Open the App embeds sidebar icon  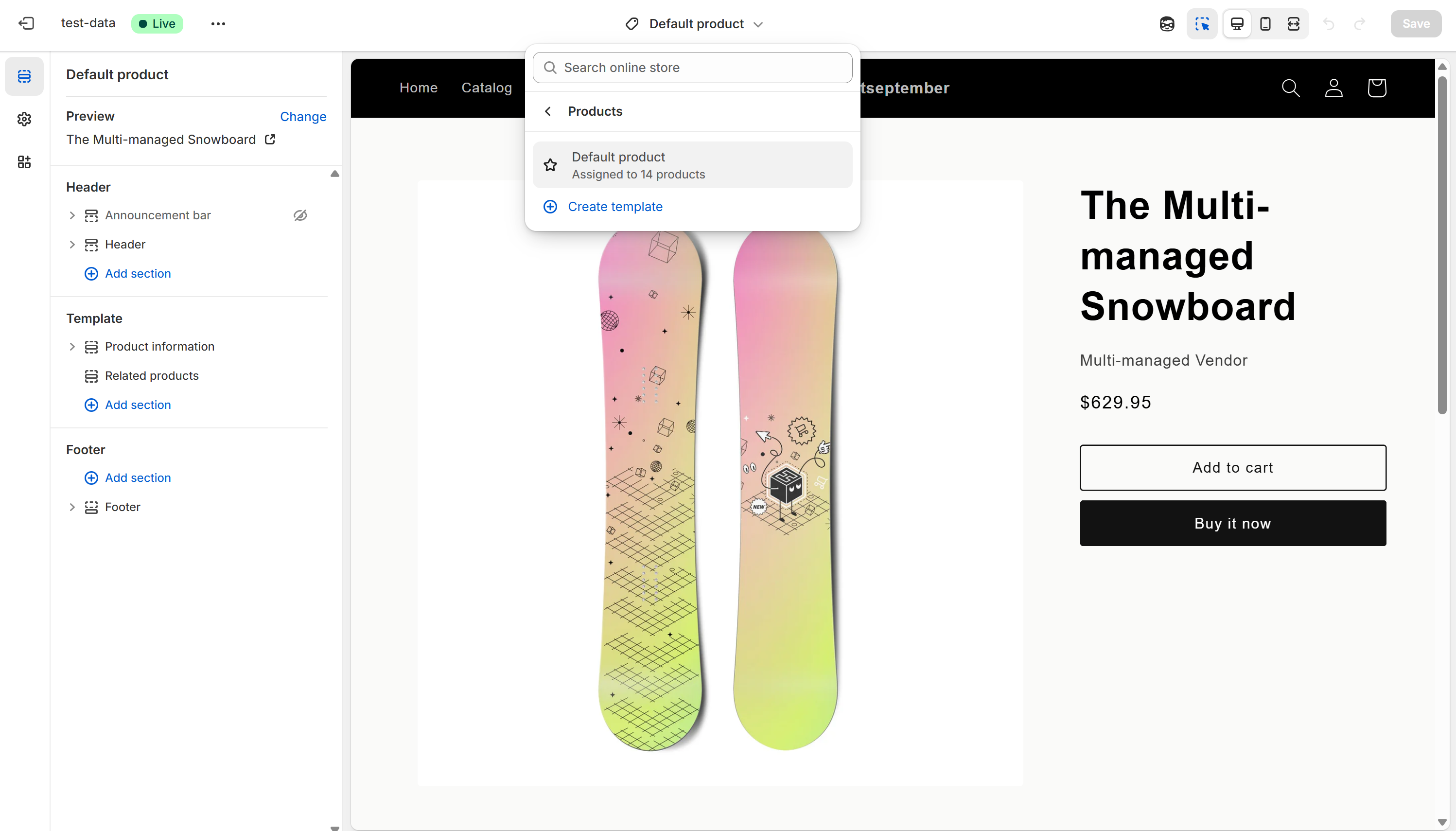pyautogui.click(x=24, y=162)
